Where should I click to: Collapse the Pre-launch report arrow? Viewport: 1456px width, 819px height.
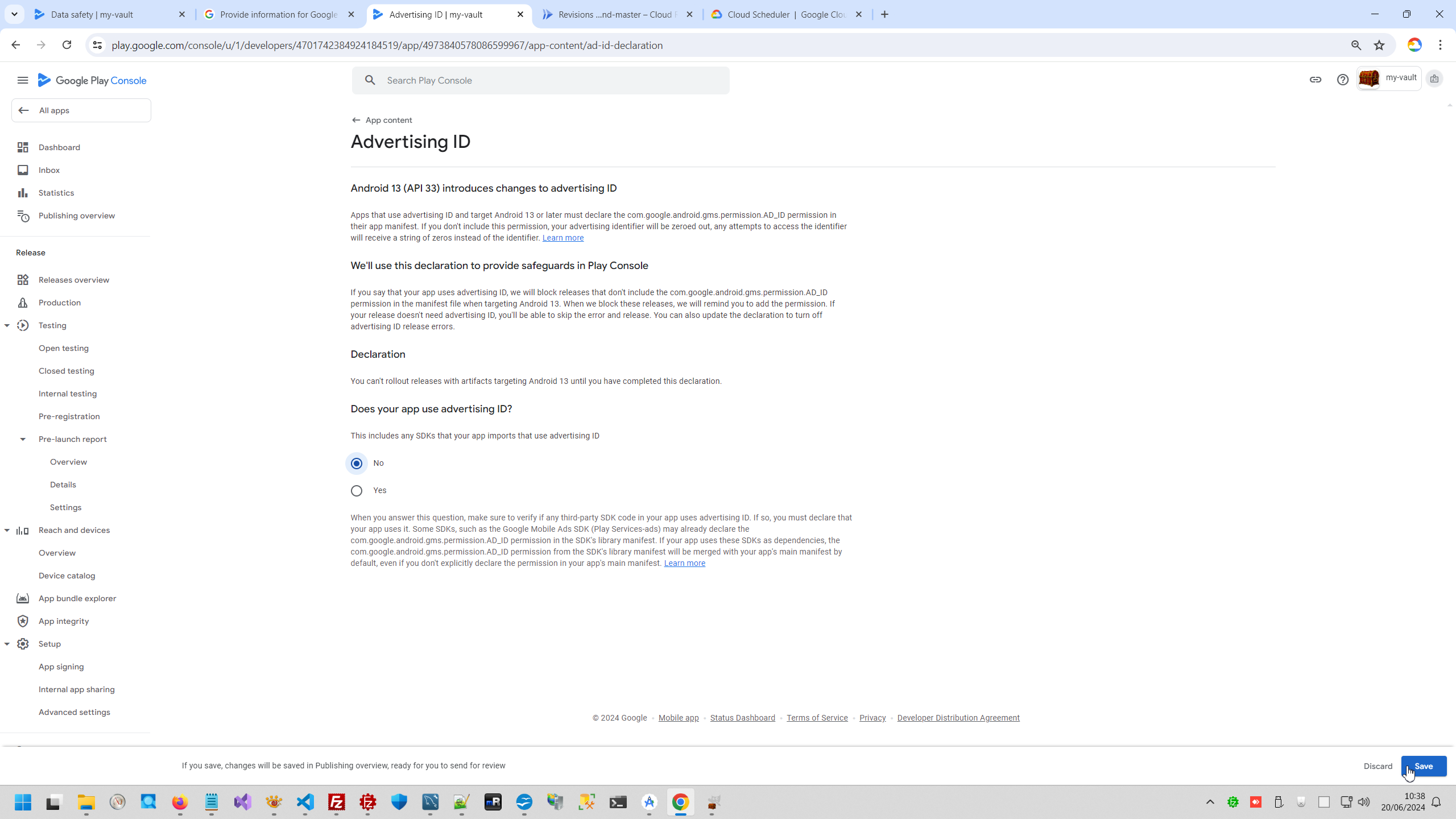tap(23, 439)
